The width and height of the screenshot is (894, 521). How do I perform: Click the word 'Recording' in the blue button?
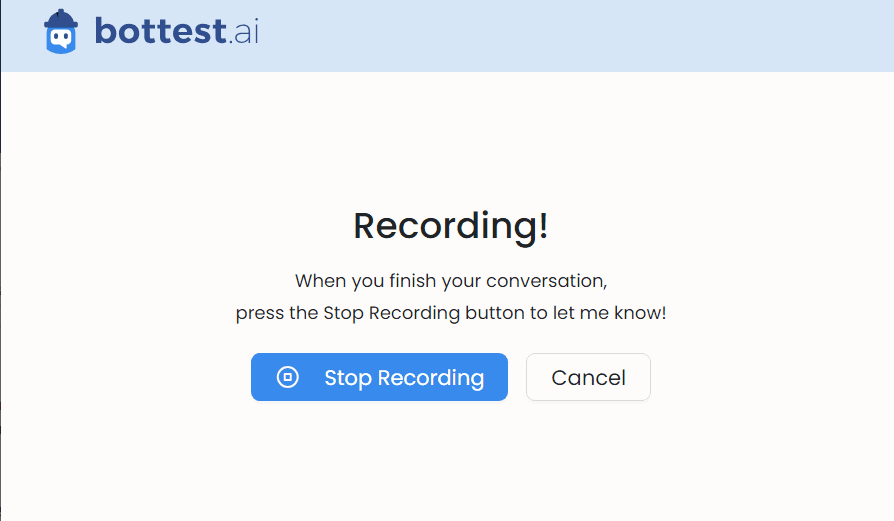pyautogui.click(x=431, y=378)
